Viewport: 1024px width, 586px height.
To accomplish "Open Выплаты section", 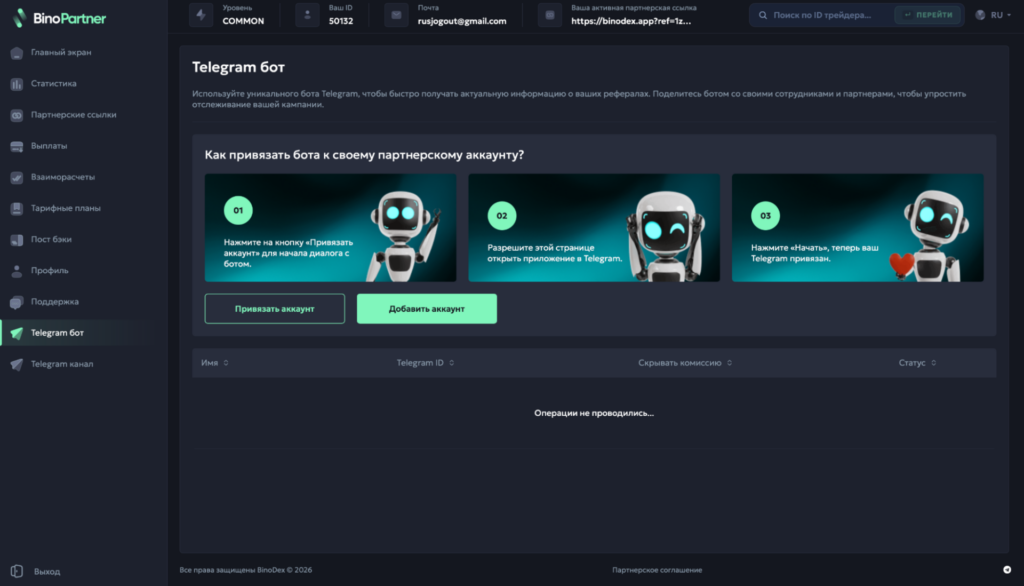I will [x=49, y=146].
